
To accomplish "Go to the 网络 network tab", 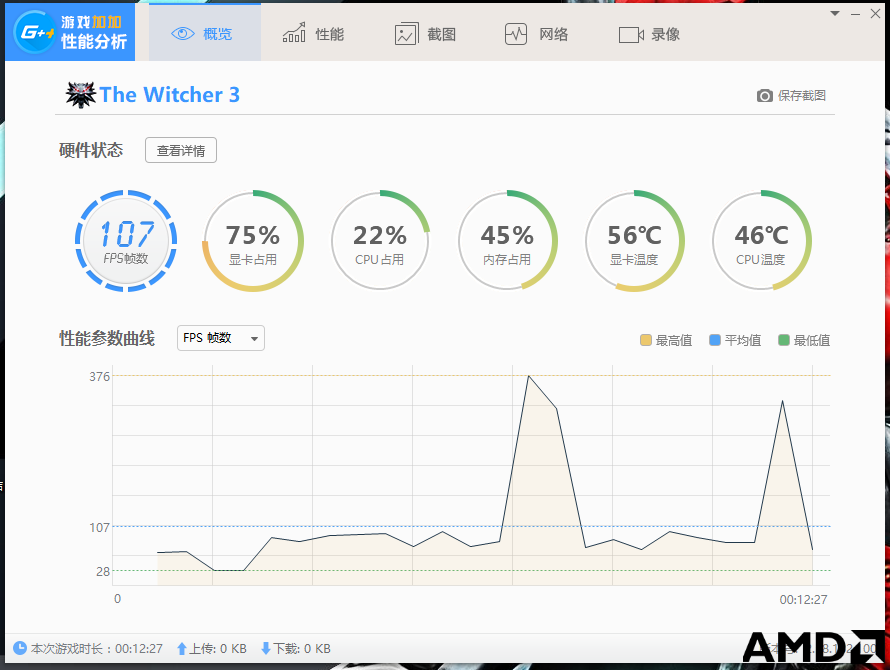I will pyautogui.click(x=536, y=34).
